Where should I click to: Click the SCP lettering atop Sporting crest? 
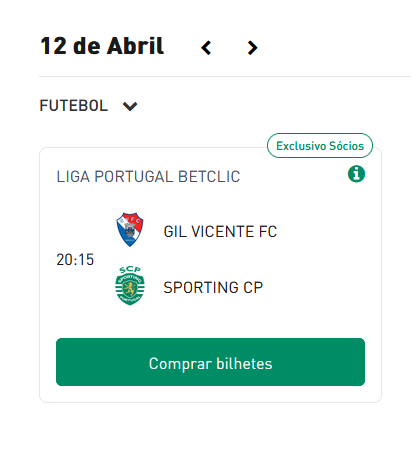click(x=130, y=269)
